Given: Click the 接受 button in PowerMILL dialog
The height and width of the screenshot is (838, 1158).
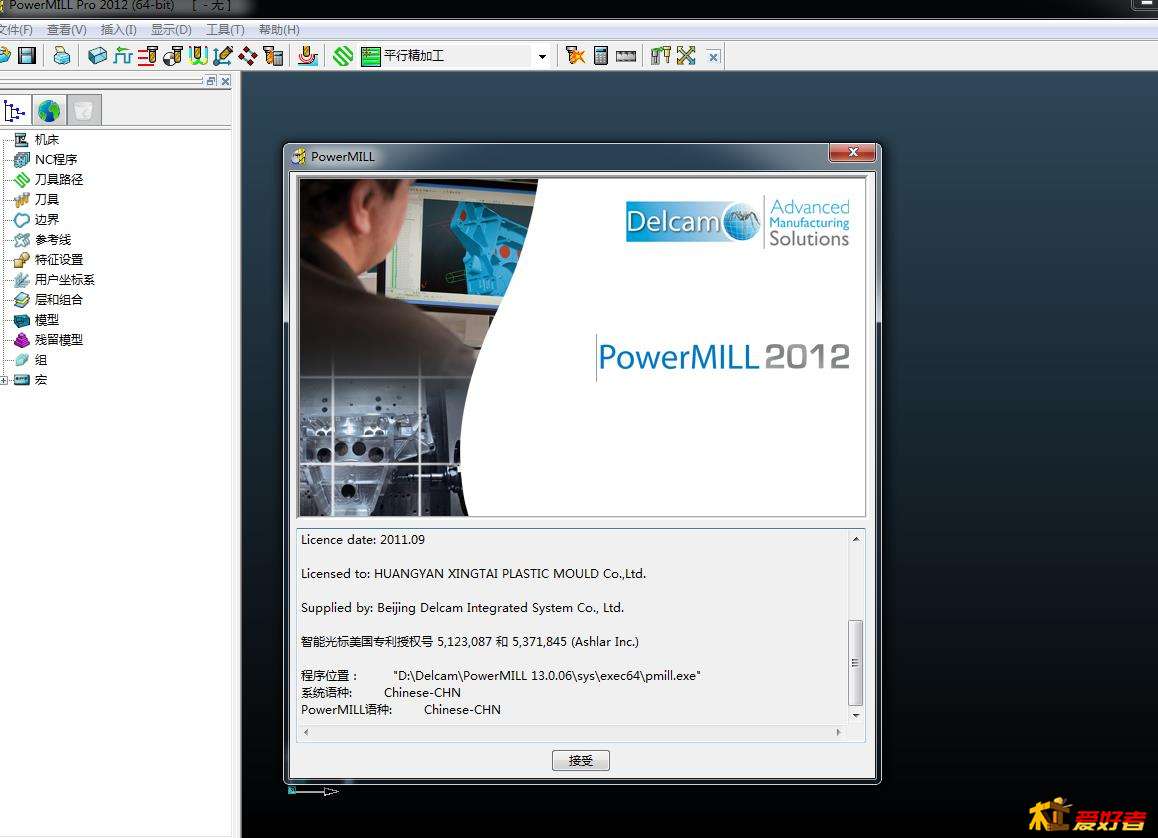Looking at the screenshot, I should (x=580, y=760).
